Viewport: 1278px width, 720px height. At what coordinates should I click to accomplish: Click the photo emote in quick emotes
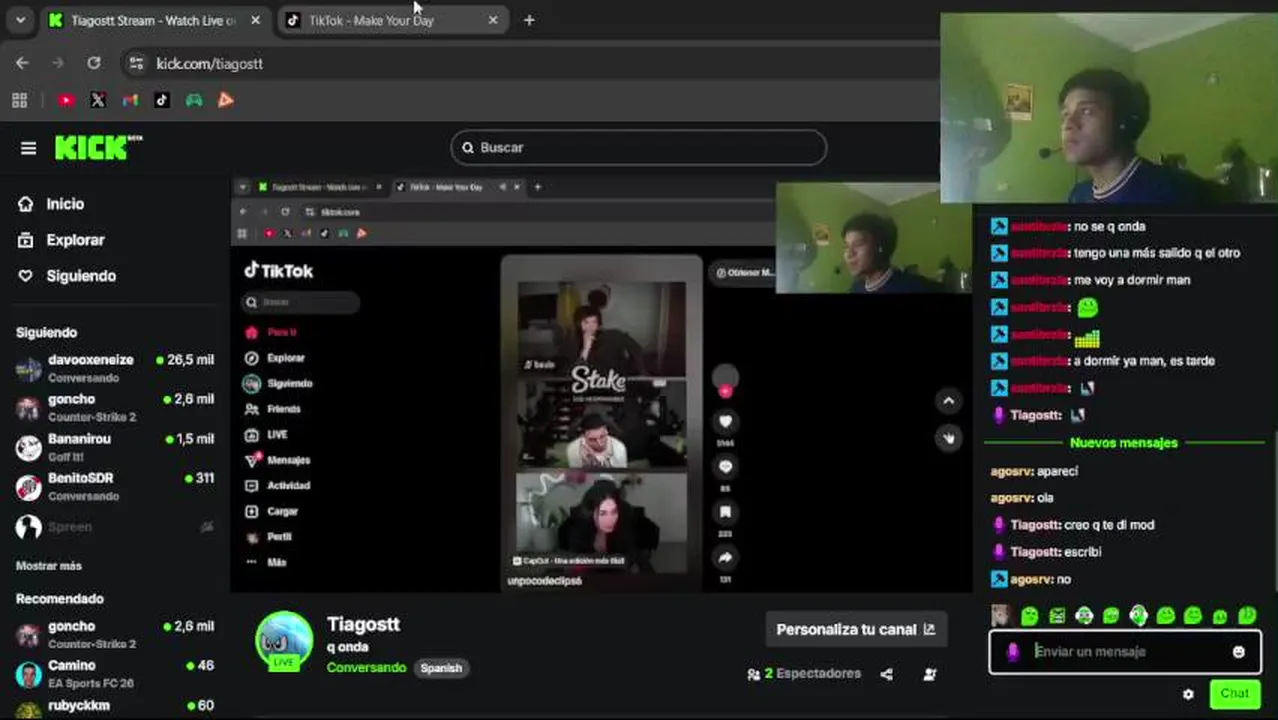point(1000,616)
